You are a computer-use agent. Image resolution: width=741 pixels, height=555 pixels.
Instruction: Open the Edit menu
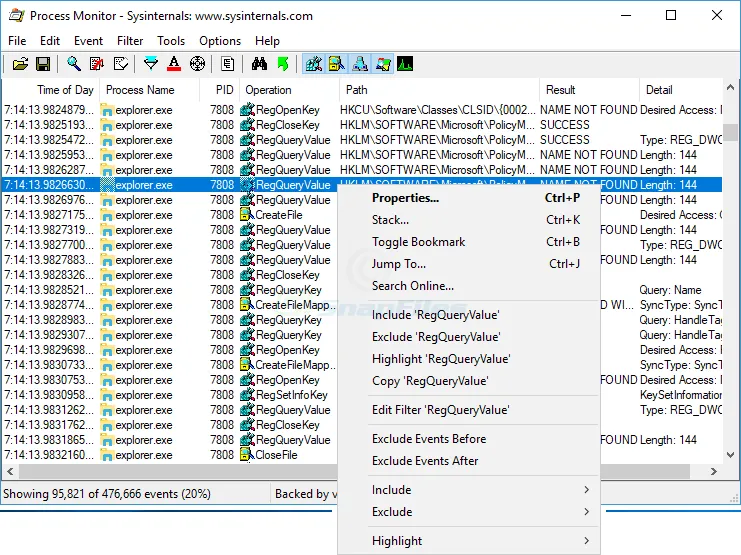(x=50, y=41)
